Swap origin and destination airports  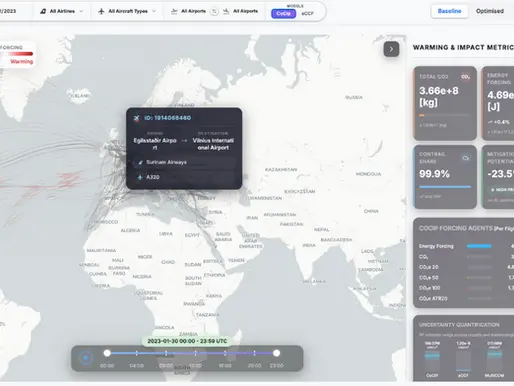[x=214, y=11]
